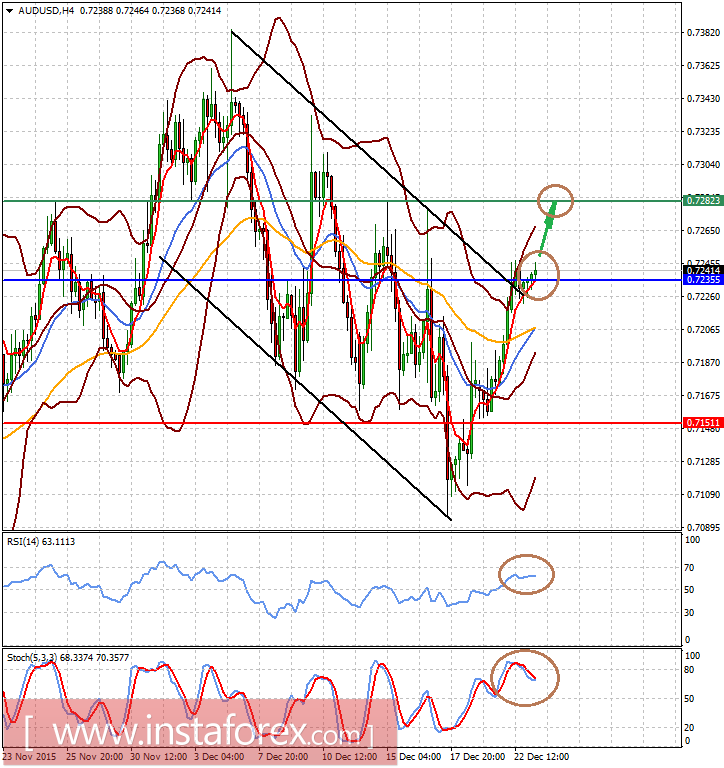Click the 17 Dec 20:00 time label

pos(478,757)
